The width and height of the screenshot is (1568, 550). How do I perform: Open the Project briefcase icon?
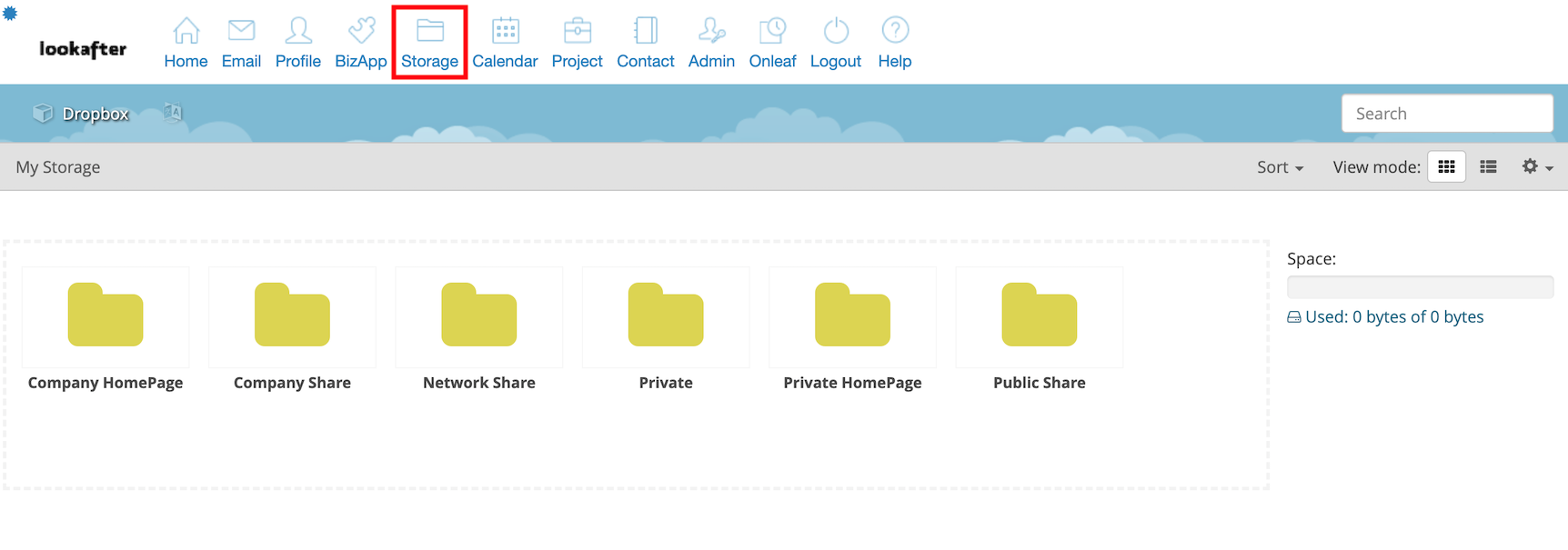pos(577,31)
